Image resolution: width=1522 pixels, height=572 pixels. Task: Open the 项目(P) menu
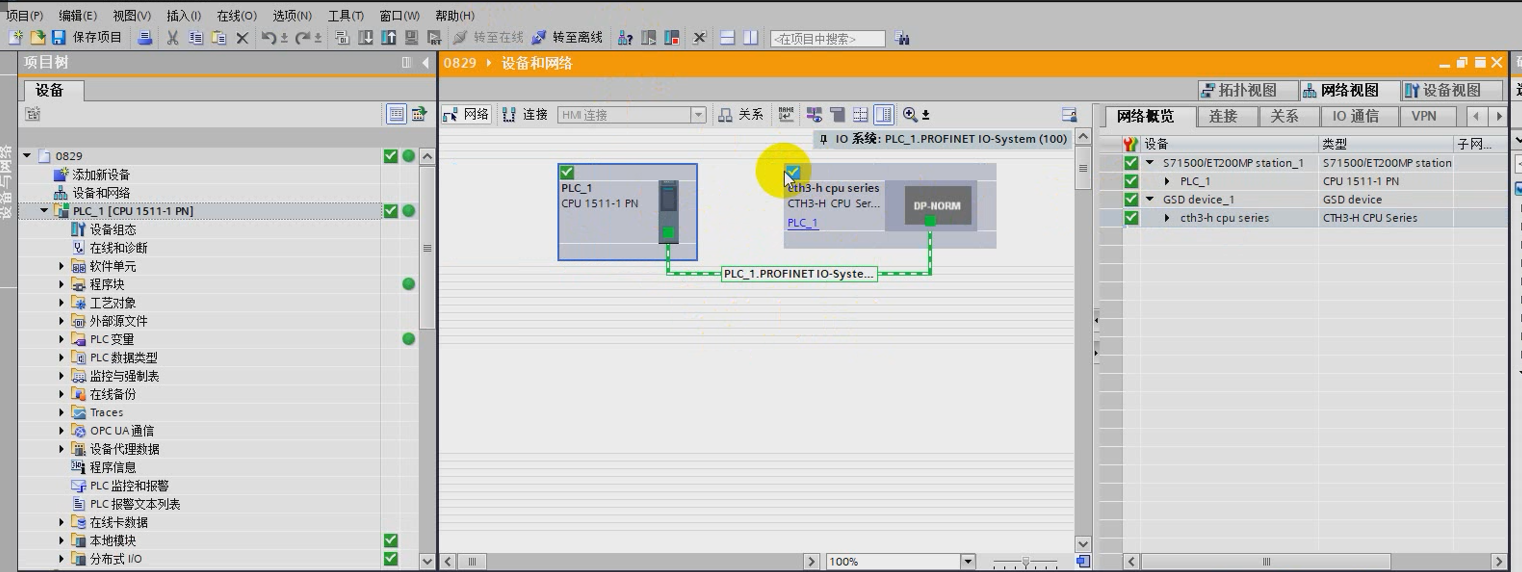24,15
